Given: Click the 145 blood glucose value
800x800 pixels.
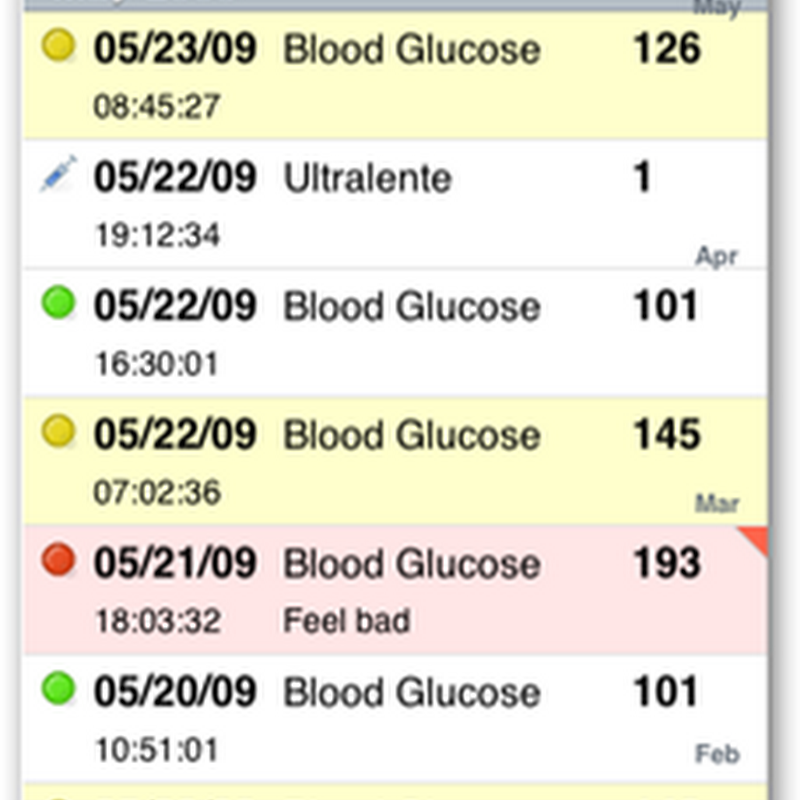Looking at the screenshot, I should [x=666, y=435].
